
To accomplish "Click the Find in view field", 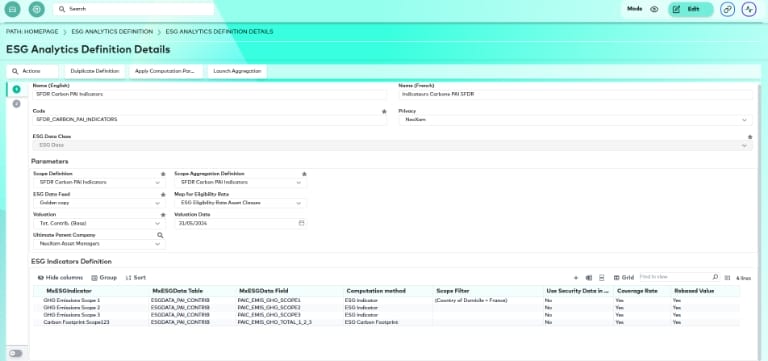I will pyautogui.click(x=675, y=277).
